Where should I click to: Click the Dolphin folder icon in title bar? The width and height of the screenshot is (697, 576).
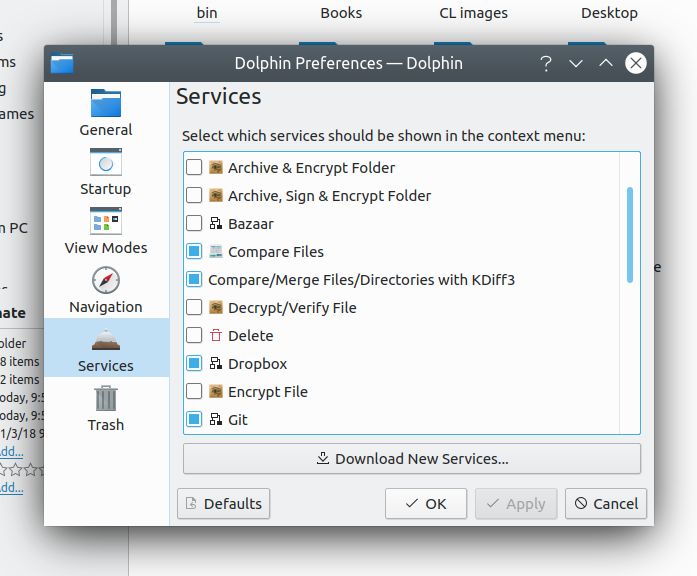pos(62,63)
